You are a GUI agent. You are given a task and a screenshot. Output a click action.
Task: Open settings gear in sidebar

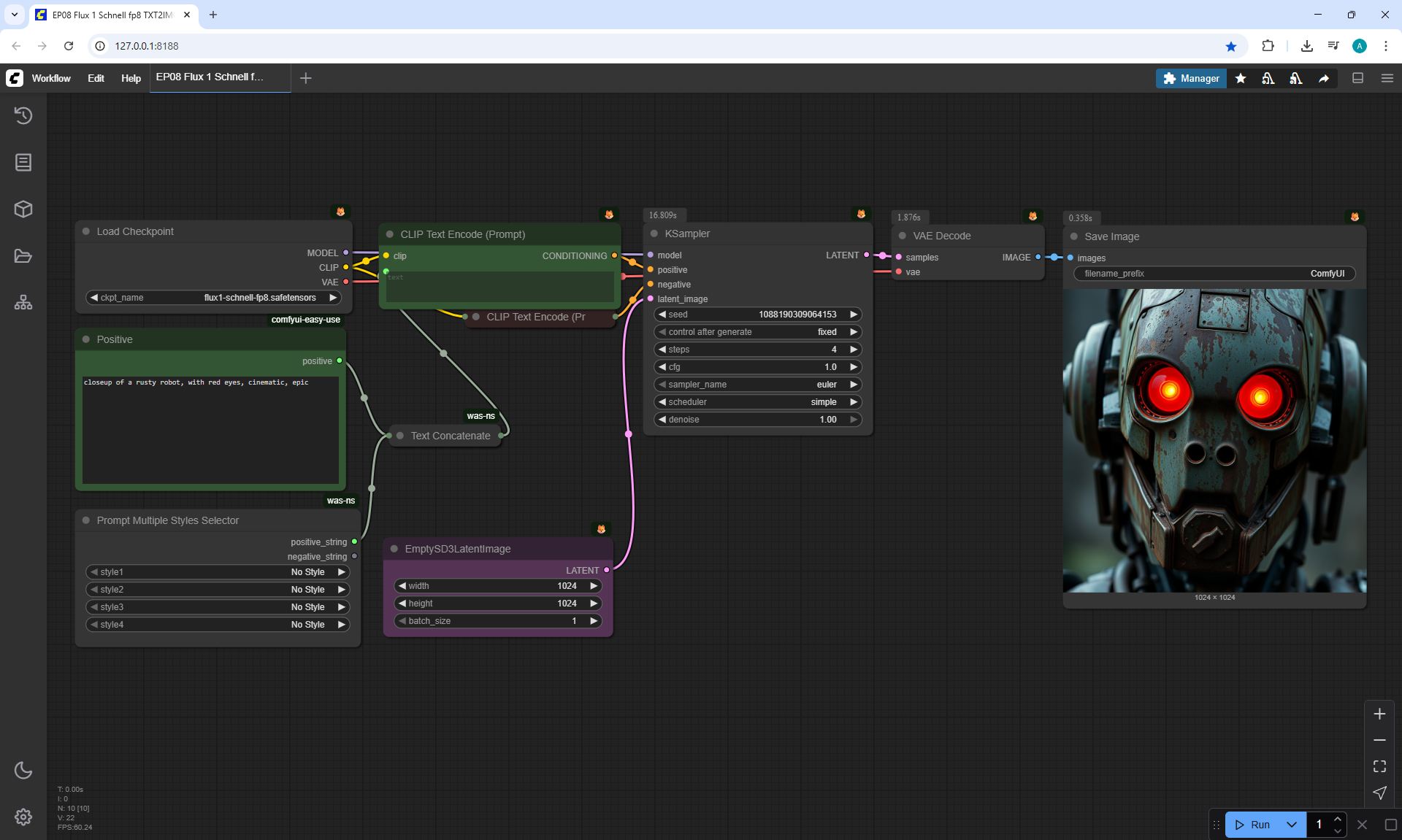(23, 817)
